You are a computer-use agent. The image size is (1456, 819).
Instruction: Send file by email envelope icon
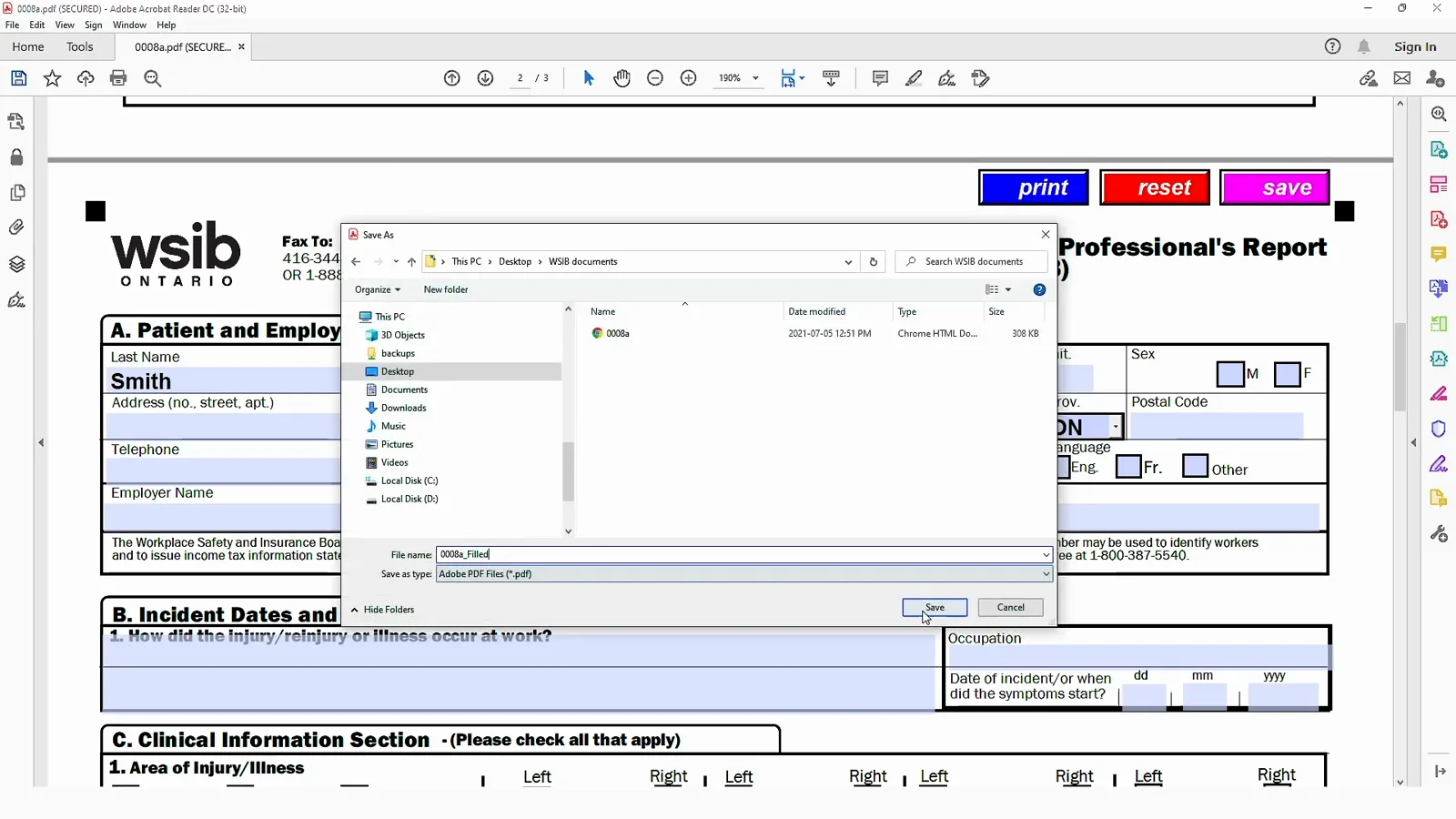point(1402,78)
